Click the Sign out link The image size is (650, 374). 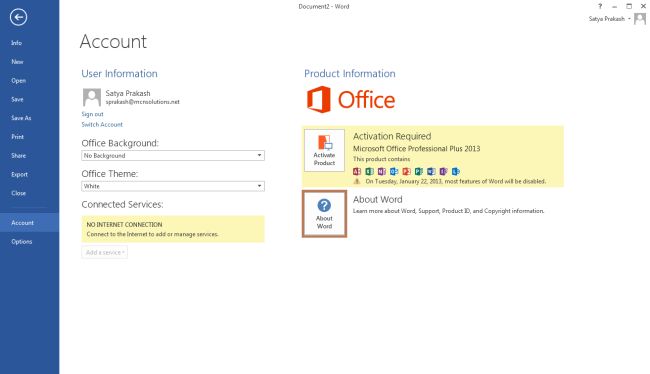(x=92, y=114)
